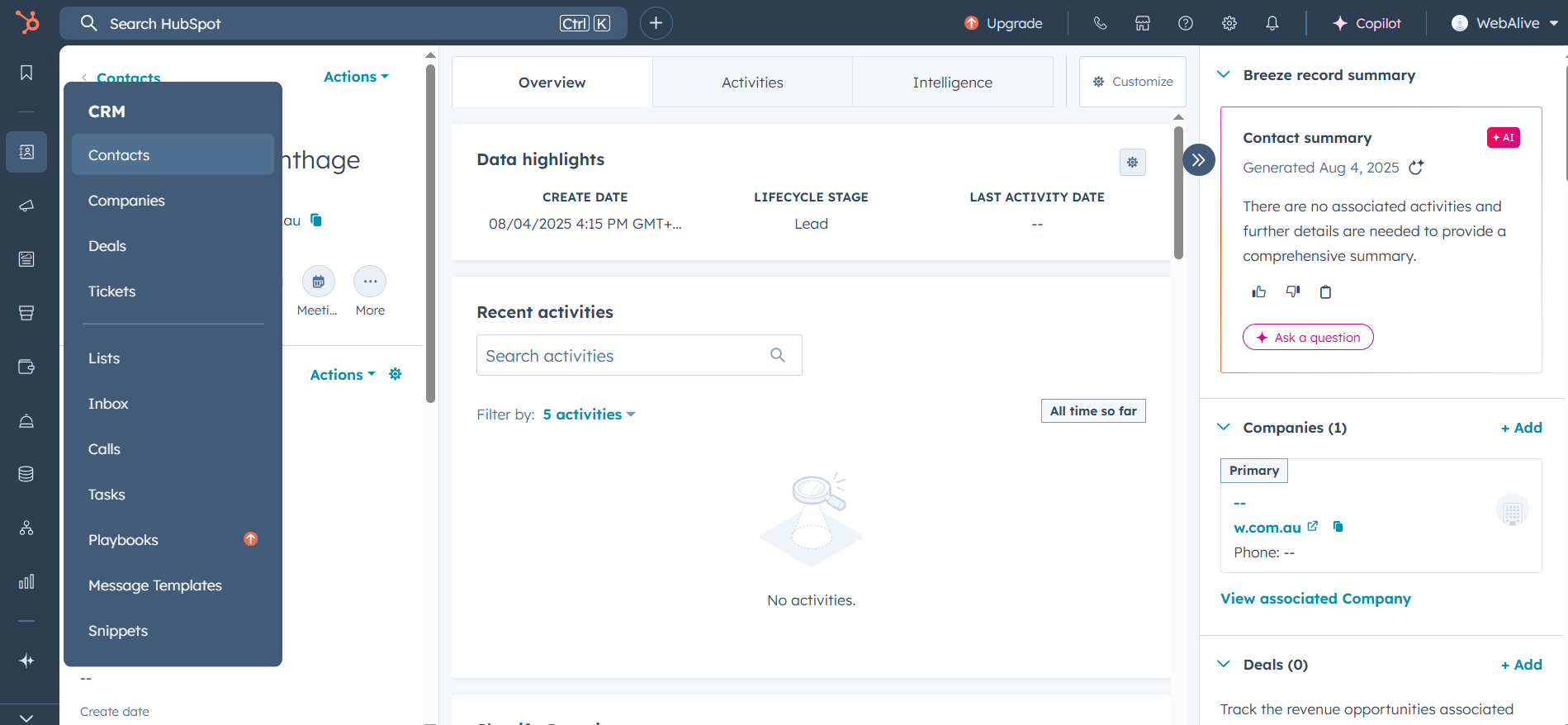The width and height of the screenshot is (1568, 725).
Task: Click the Customize button
Action: pyautogui.click(x=1133, y=82)
